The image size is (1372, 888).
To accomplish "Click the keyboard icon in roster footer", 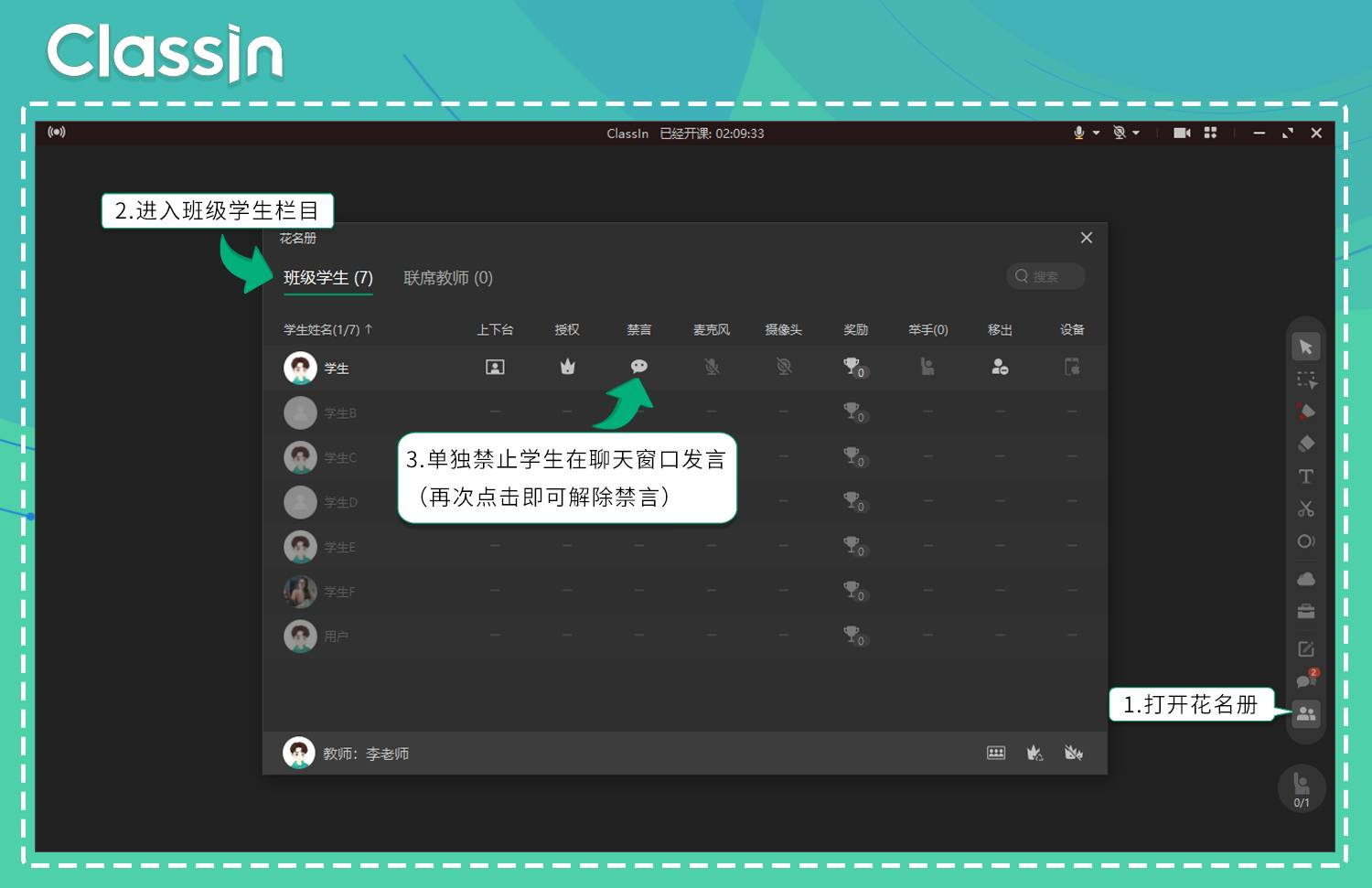I will 996,753.
